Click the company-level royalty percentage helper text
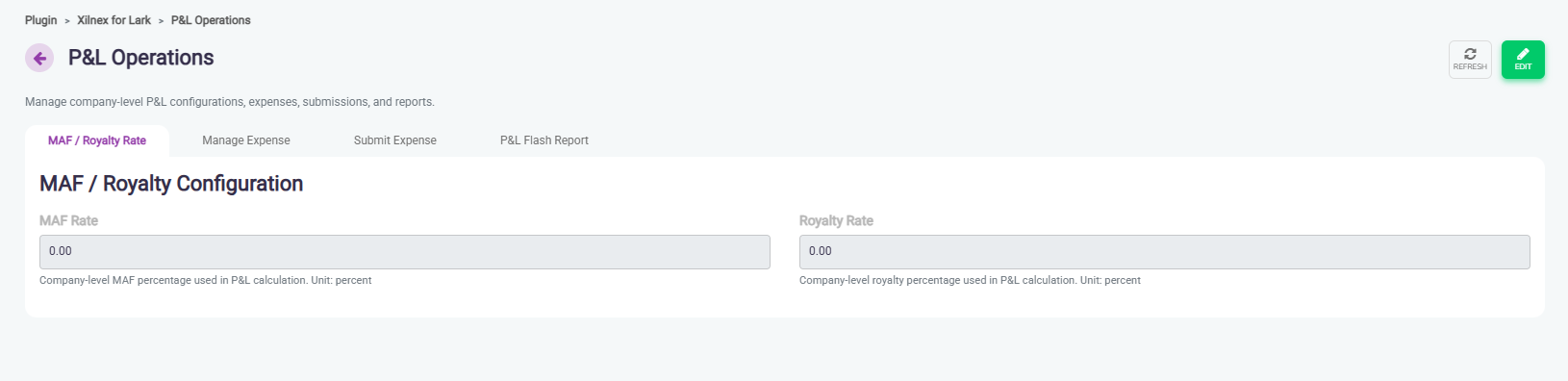1568x381 pixels. pos(970,281)
